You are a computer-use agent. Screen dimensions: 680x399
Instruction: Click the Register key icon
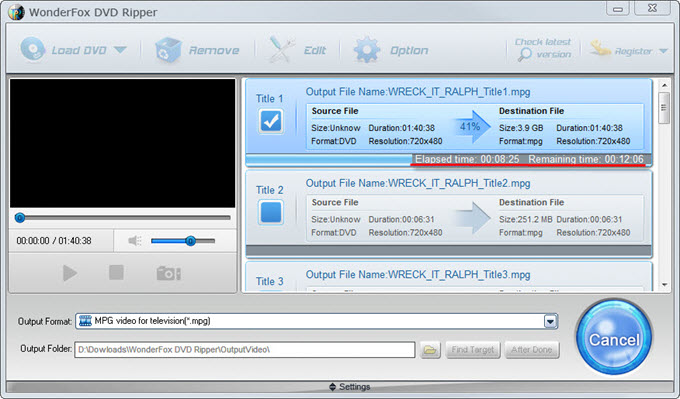[600, 48]
